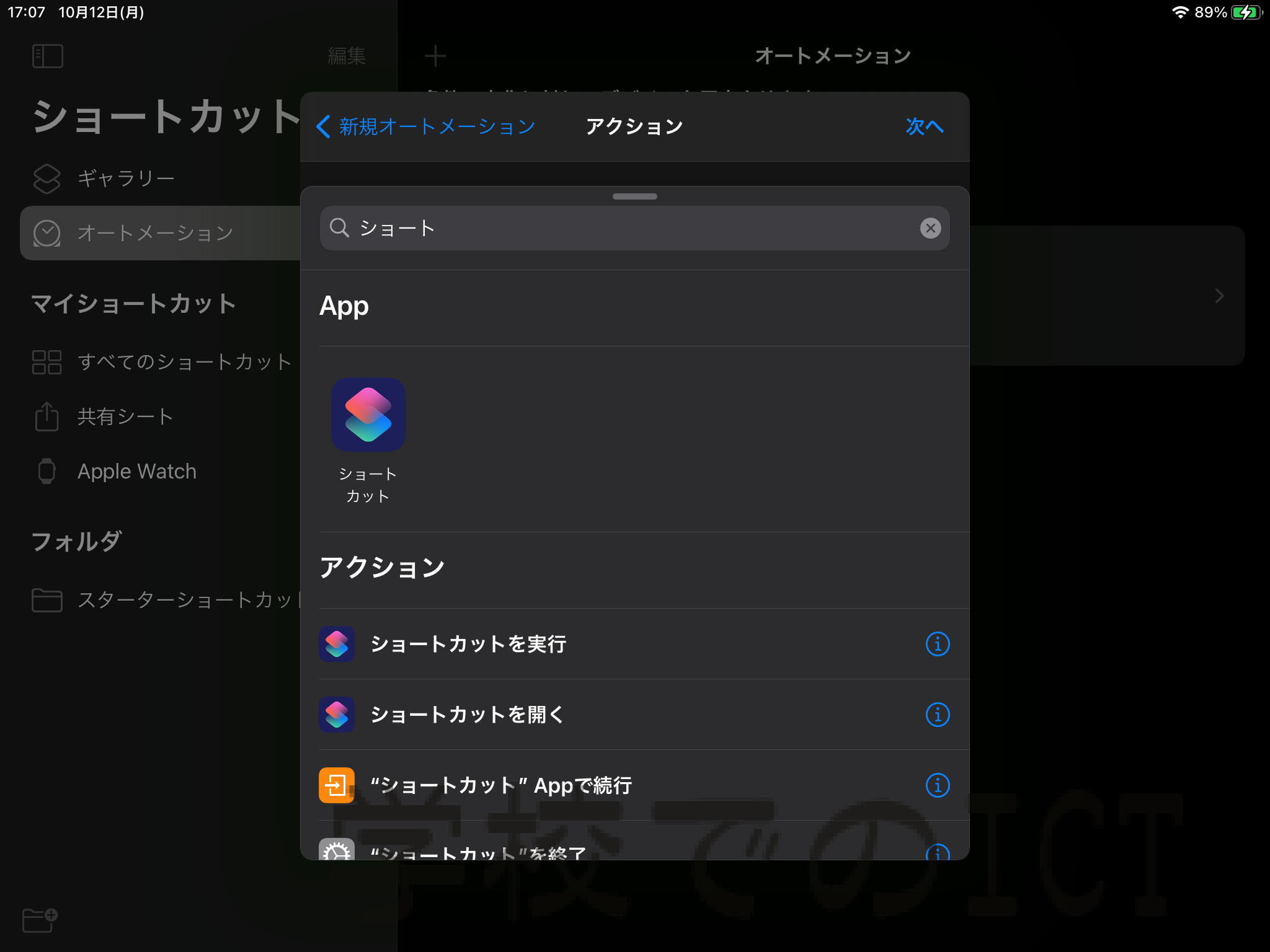Open 共有シート in sidebar
The height and width of the screenshot is (952, 1270).
(160, 416)
